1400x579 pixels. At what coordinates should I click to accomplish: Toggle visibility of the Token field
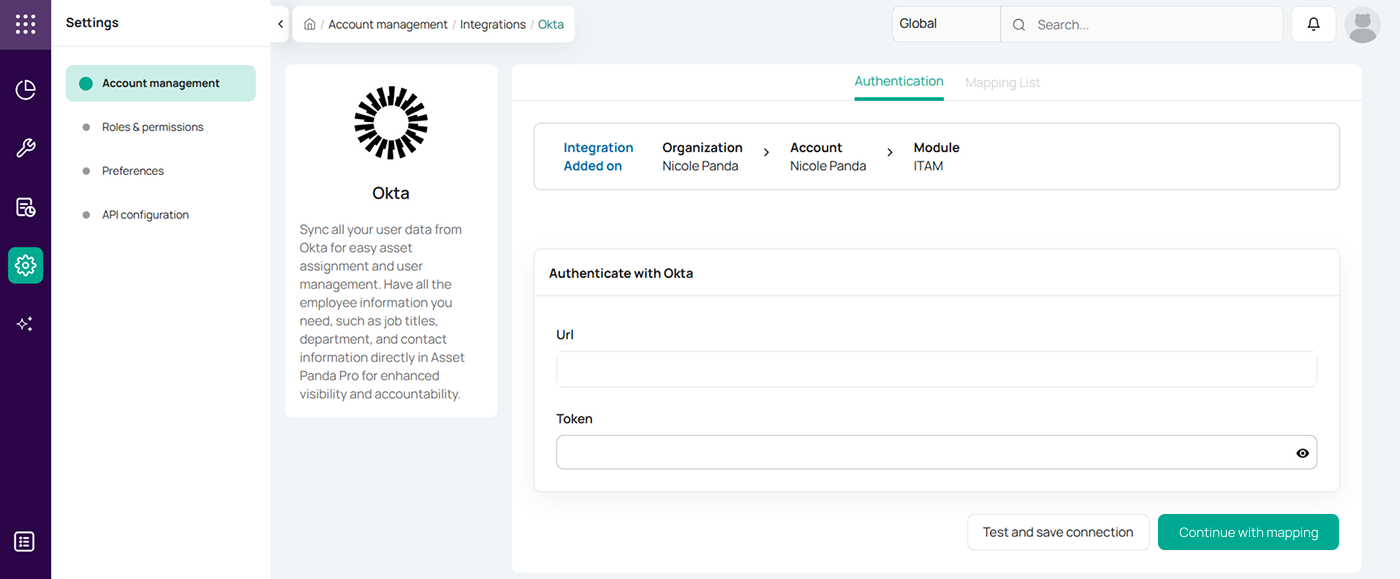(x=1301, y=453)
